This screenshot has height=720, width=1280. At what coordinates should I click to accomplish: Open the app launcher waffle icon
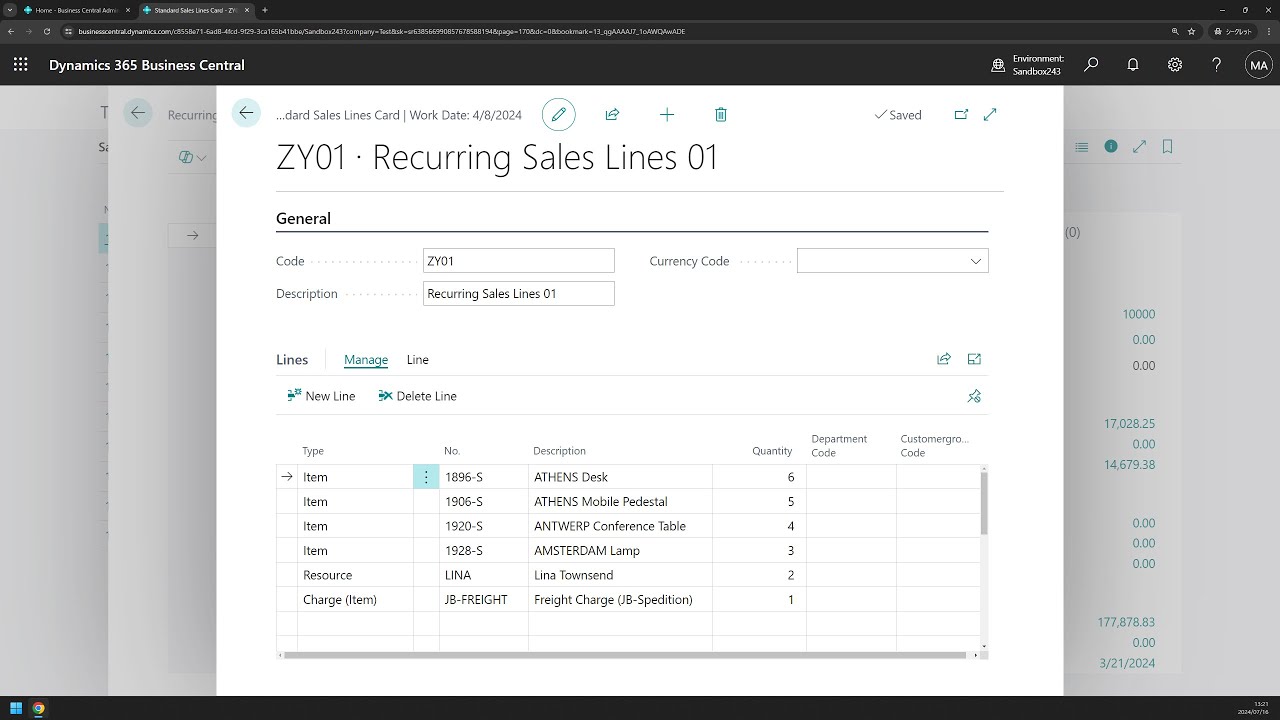pyautogui.click(x=21, y=65)
